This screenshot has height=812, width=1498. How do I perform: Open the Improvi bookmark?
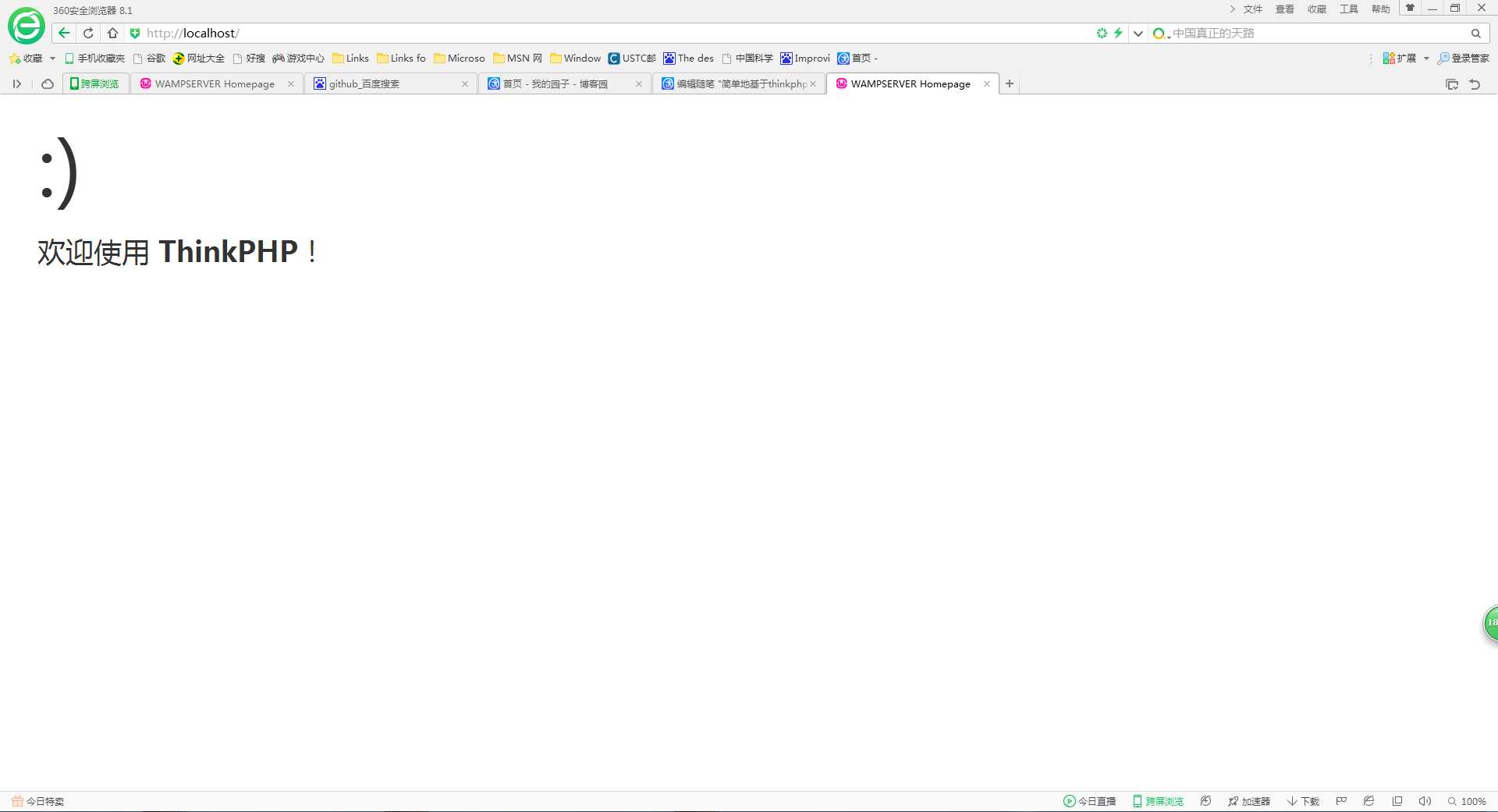805,59
